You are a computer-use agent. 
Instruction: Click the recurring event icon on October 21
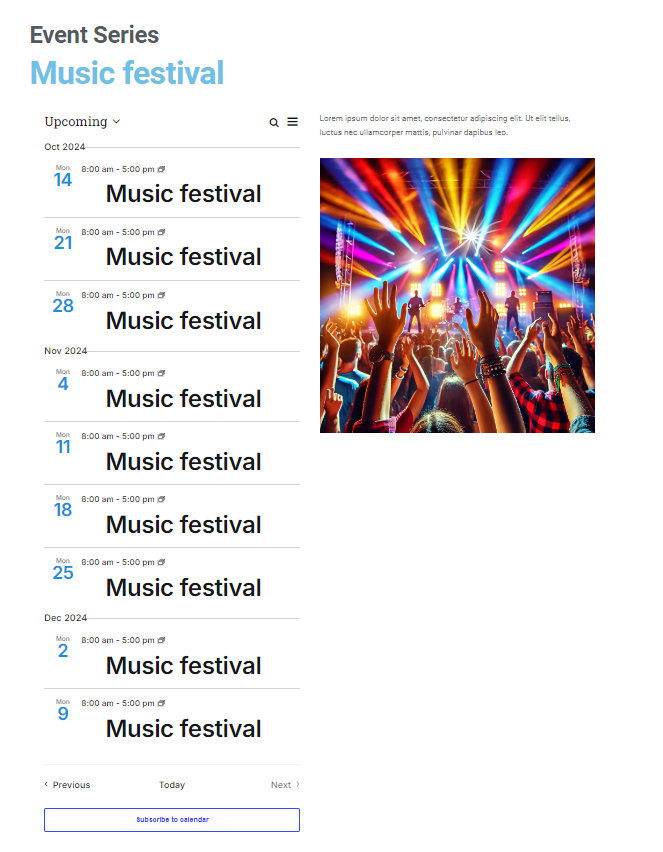point(163,232)
